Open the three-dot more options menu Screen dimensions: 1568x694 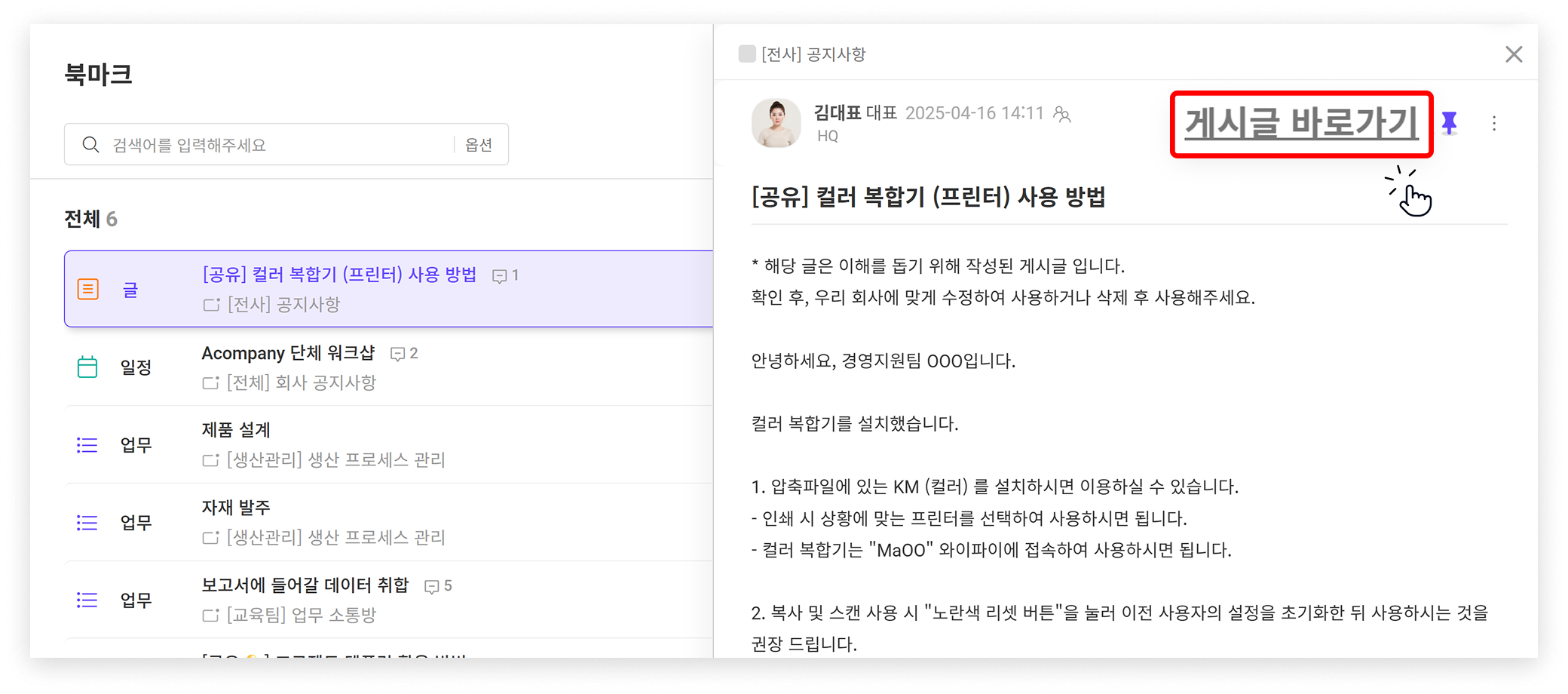point(1494,124)
